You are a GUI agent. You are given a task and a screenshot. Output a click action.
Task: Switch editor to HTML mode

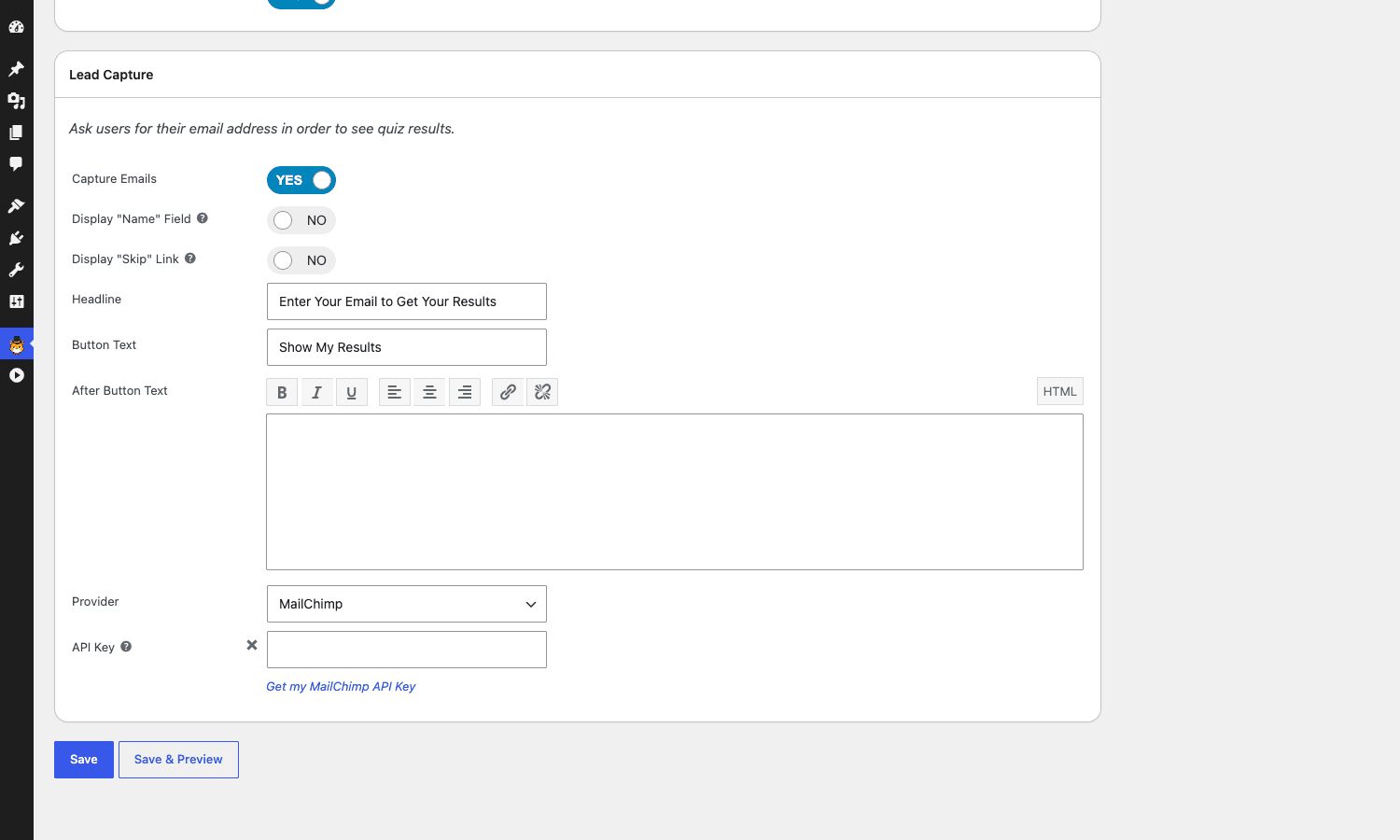point(1060,391)
